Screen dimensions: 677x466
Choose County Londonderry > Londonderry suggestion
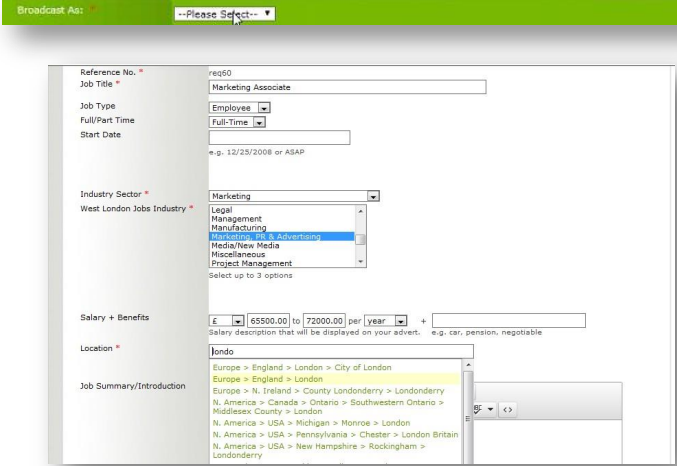(x=328, y=391)
